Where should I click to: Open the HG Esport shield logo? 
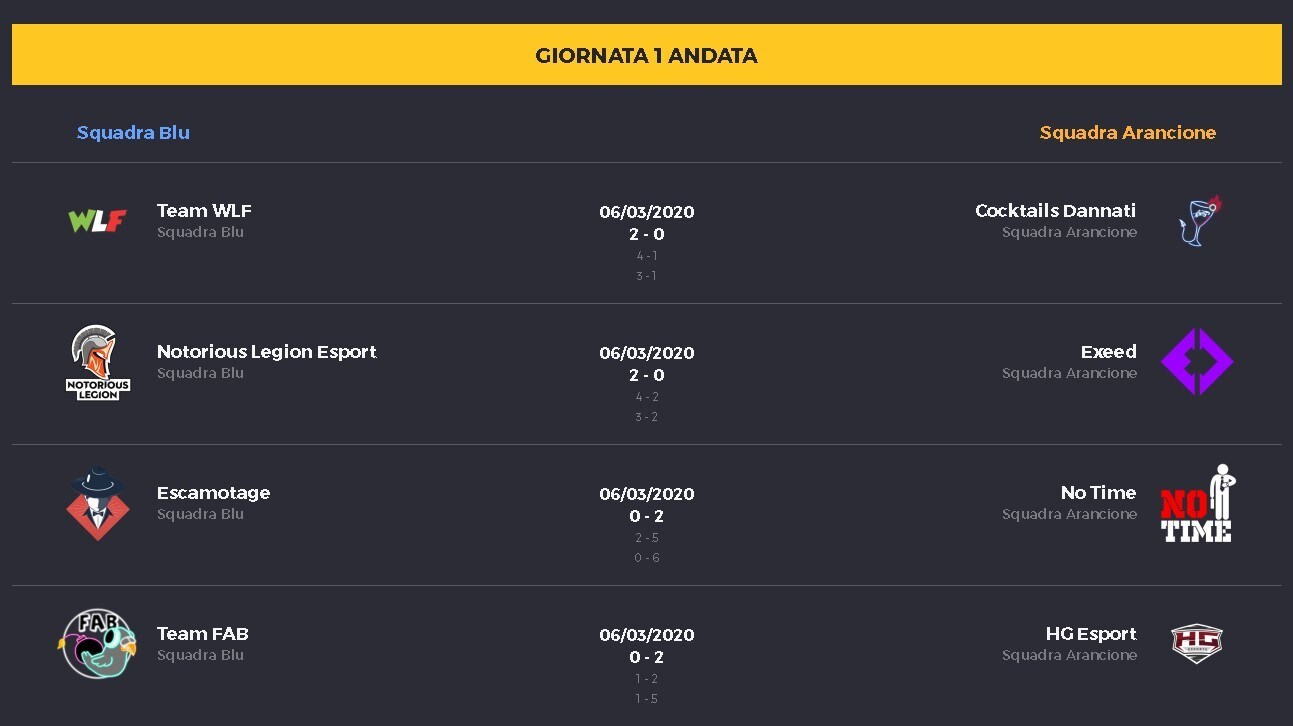[x=1197, y=643]
